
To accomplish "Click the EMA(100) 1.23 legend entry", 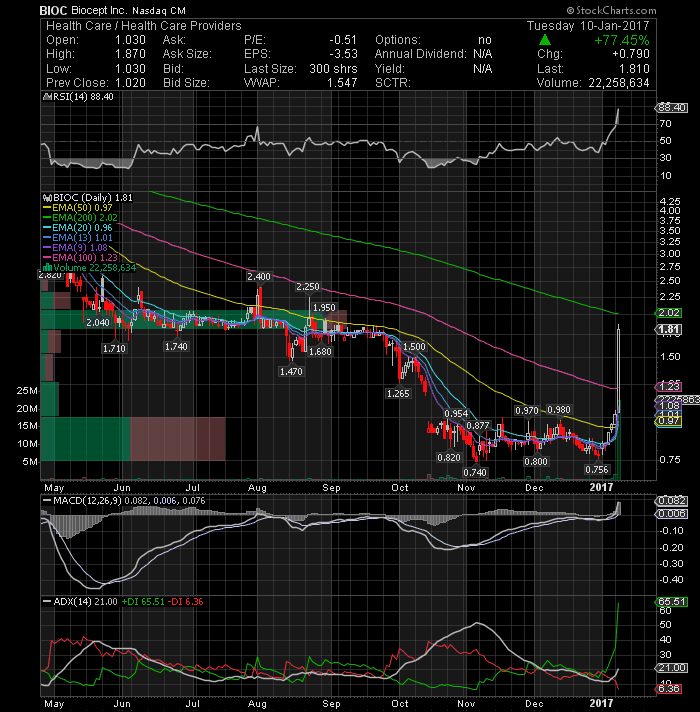I will tap(80, 257).
